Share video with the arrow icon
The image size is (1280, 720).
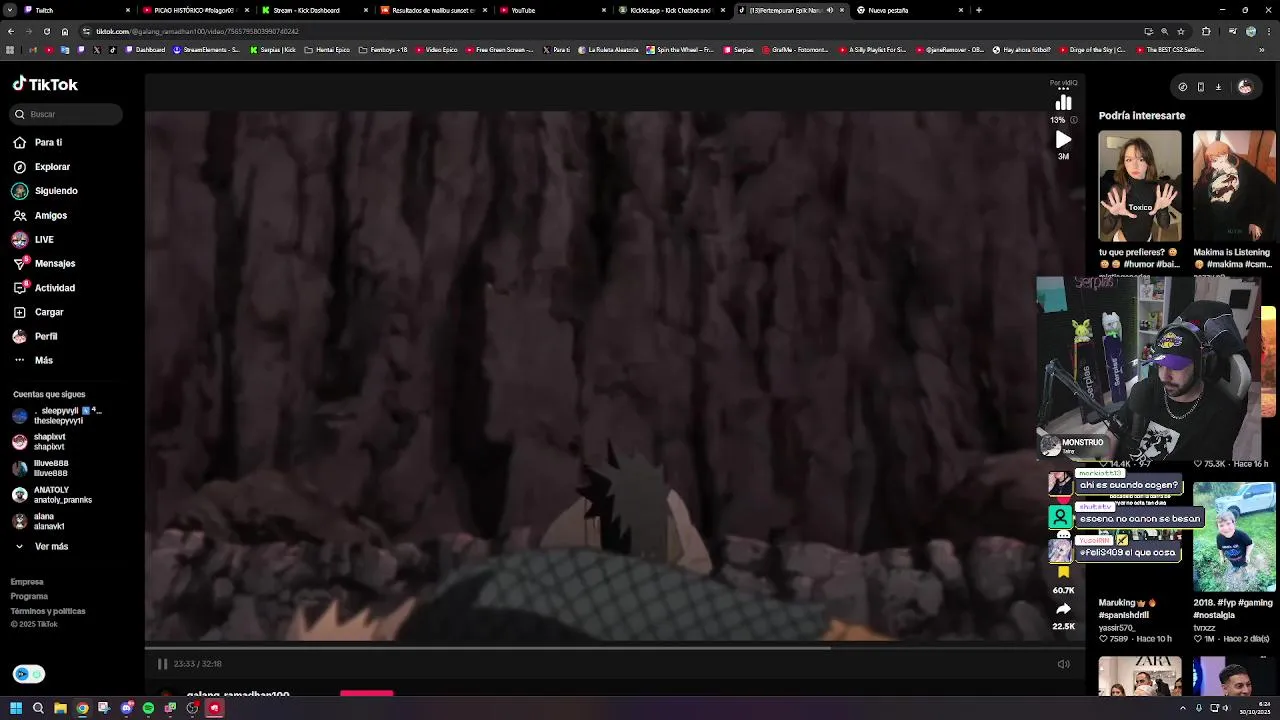tap(1063, 609)
